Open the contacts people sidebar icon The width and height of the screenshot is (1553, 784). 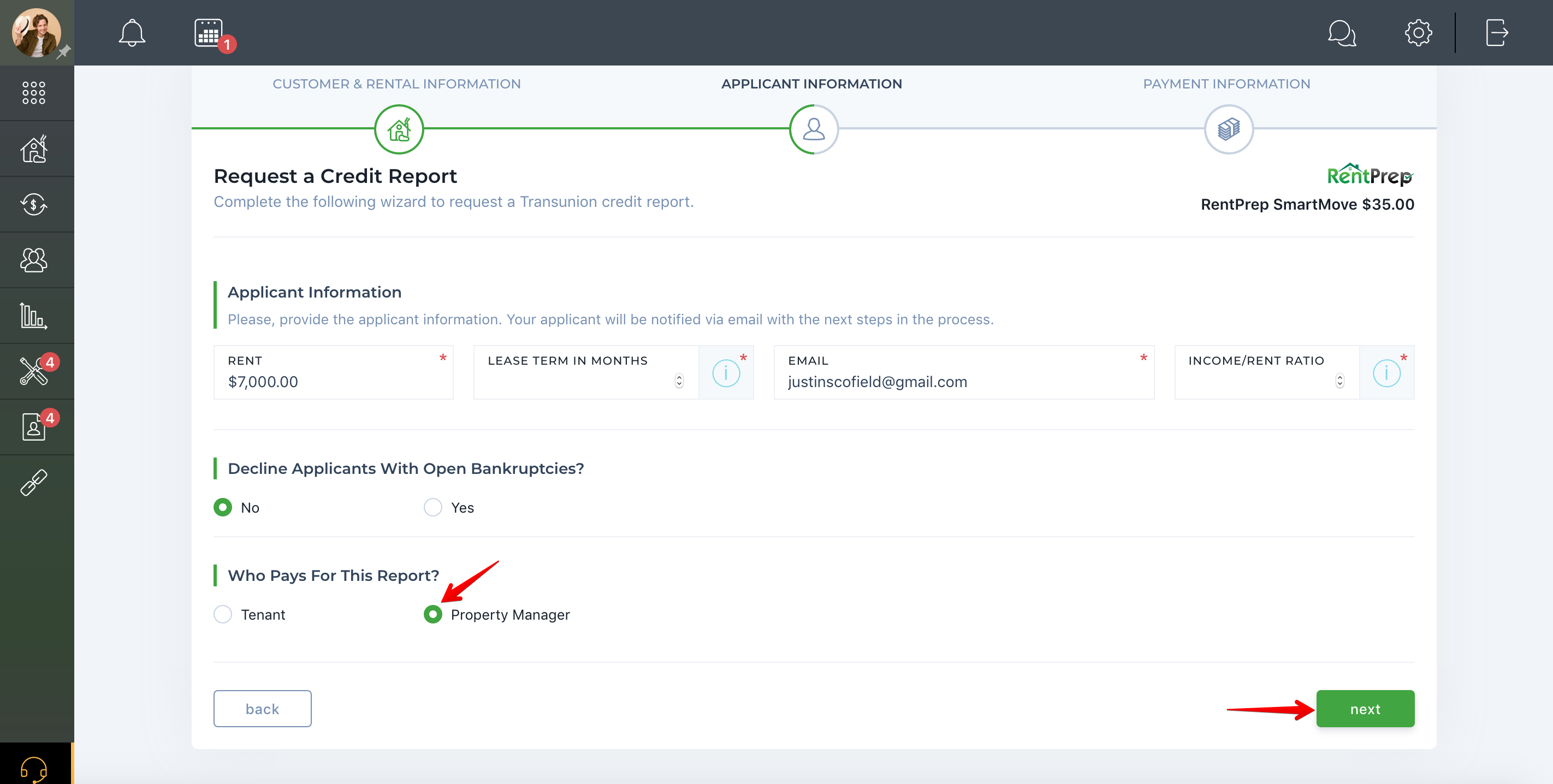[x=34, y=260]
